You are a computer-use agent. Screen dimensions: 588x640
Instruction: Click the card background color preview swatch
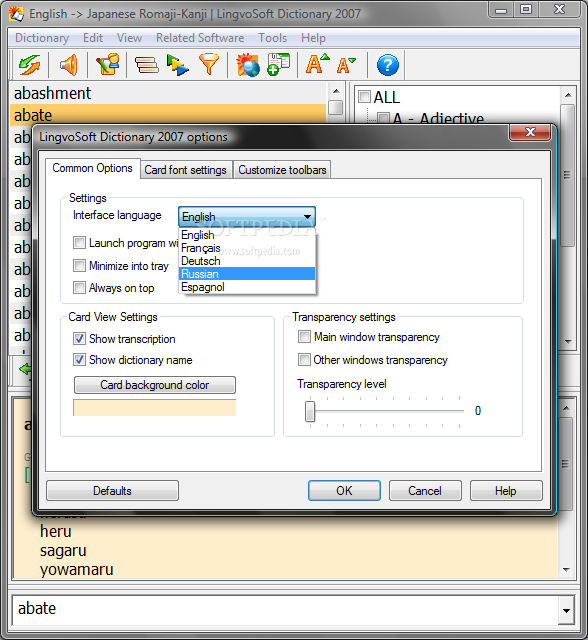[x=155, y=407]
